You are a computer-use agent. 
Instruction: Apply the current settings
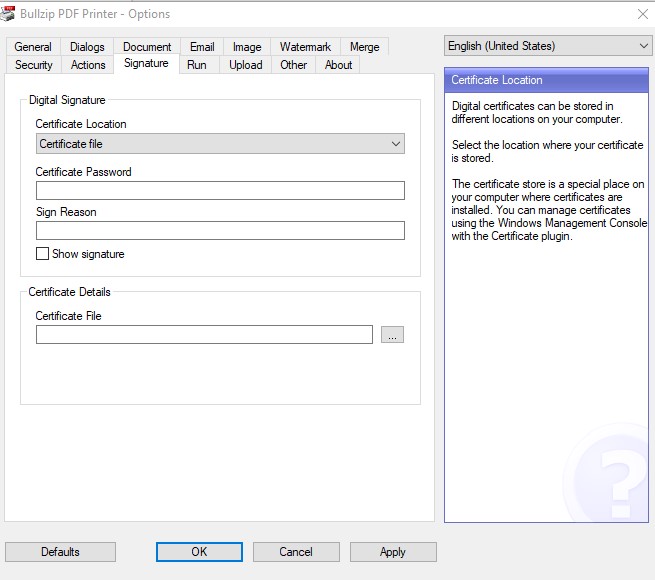point(393,552)
